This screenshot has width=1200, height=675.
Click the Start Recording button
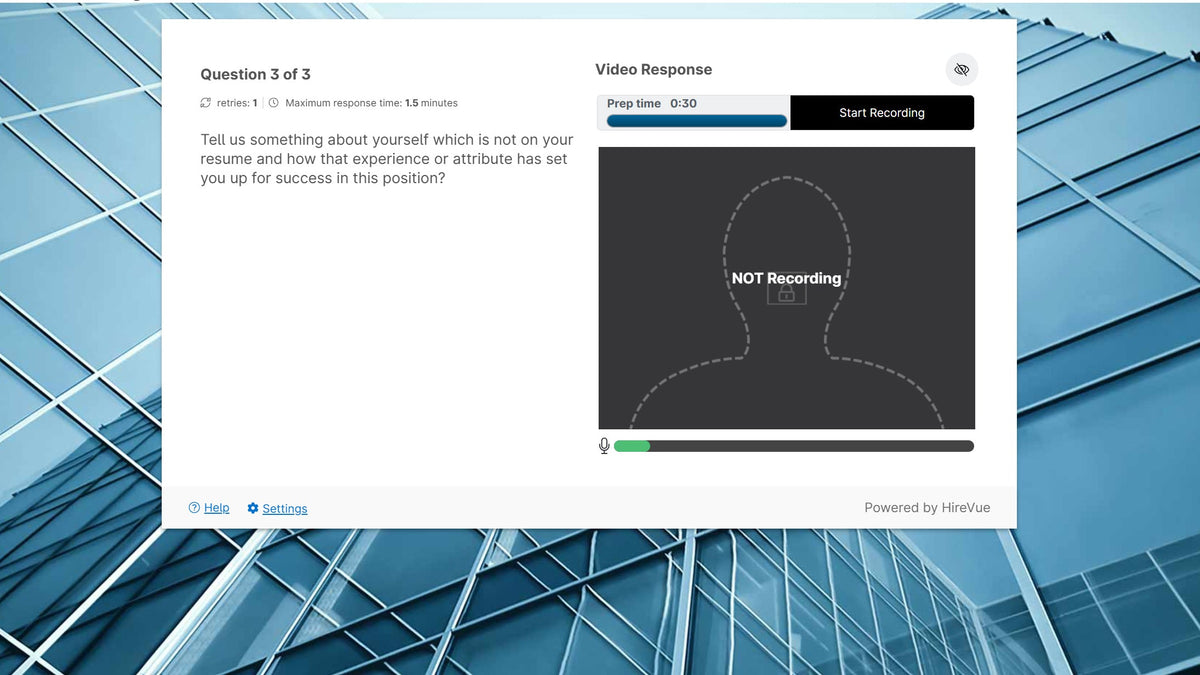click(882, 113)
